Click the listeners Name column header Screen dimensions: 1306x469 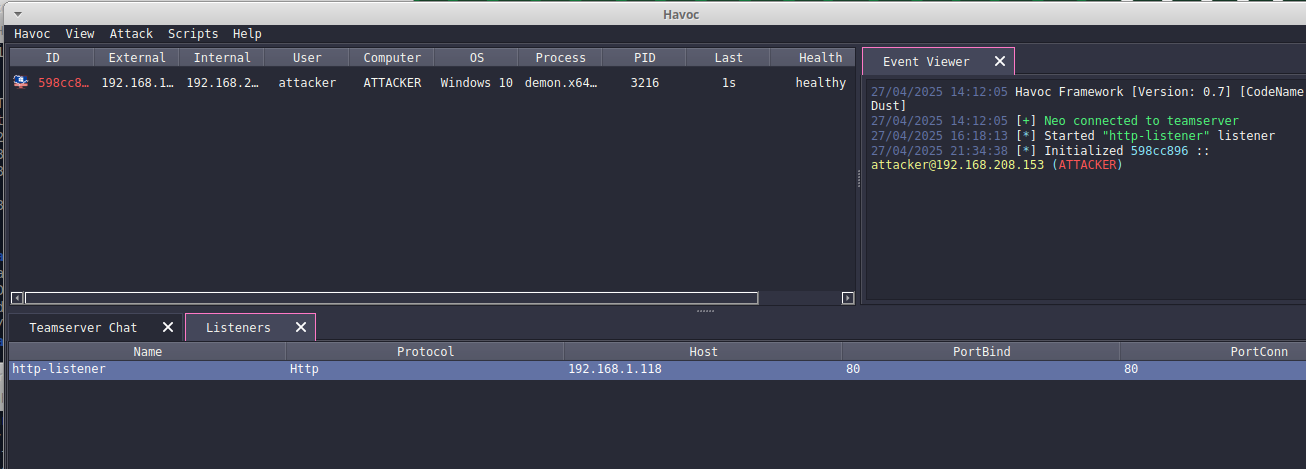(147, 351)
